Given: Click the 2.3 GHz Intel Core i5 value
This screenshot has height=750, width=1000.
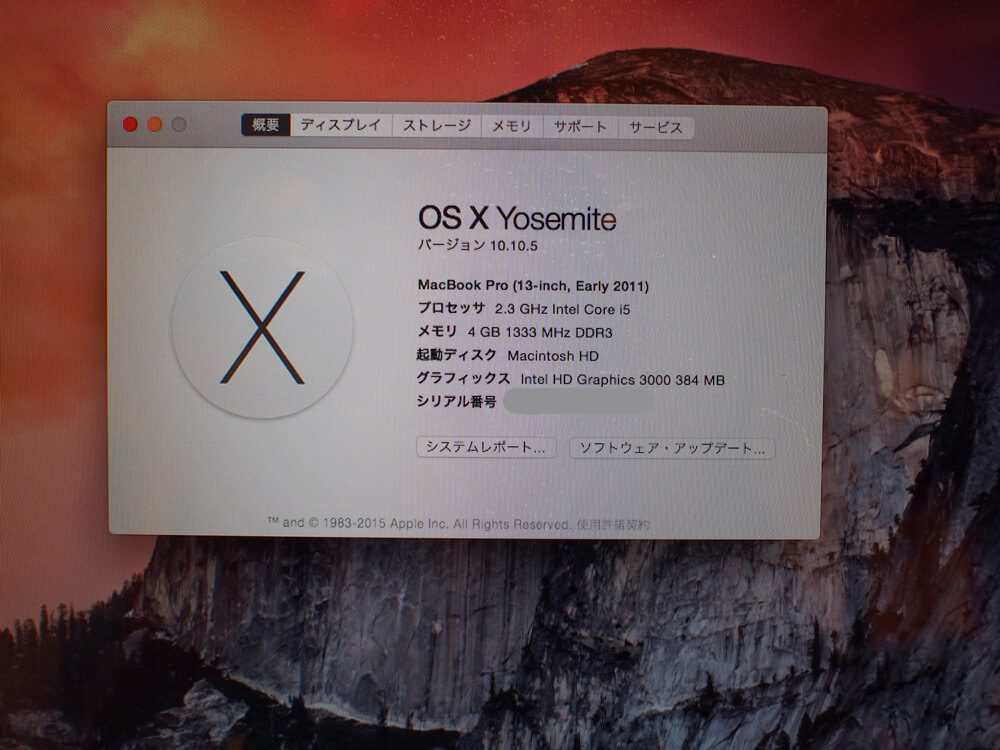Looking at the screenshot, I should pyautogui.click(x=562, y=309).
